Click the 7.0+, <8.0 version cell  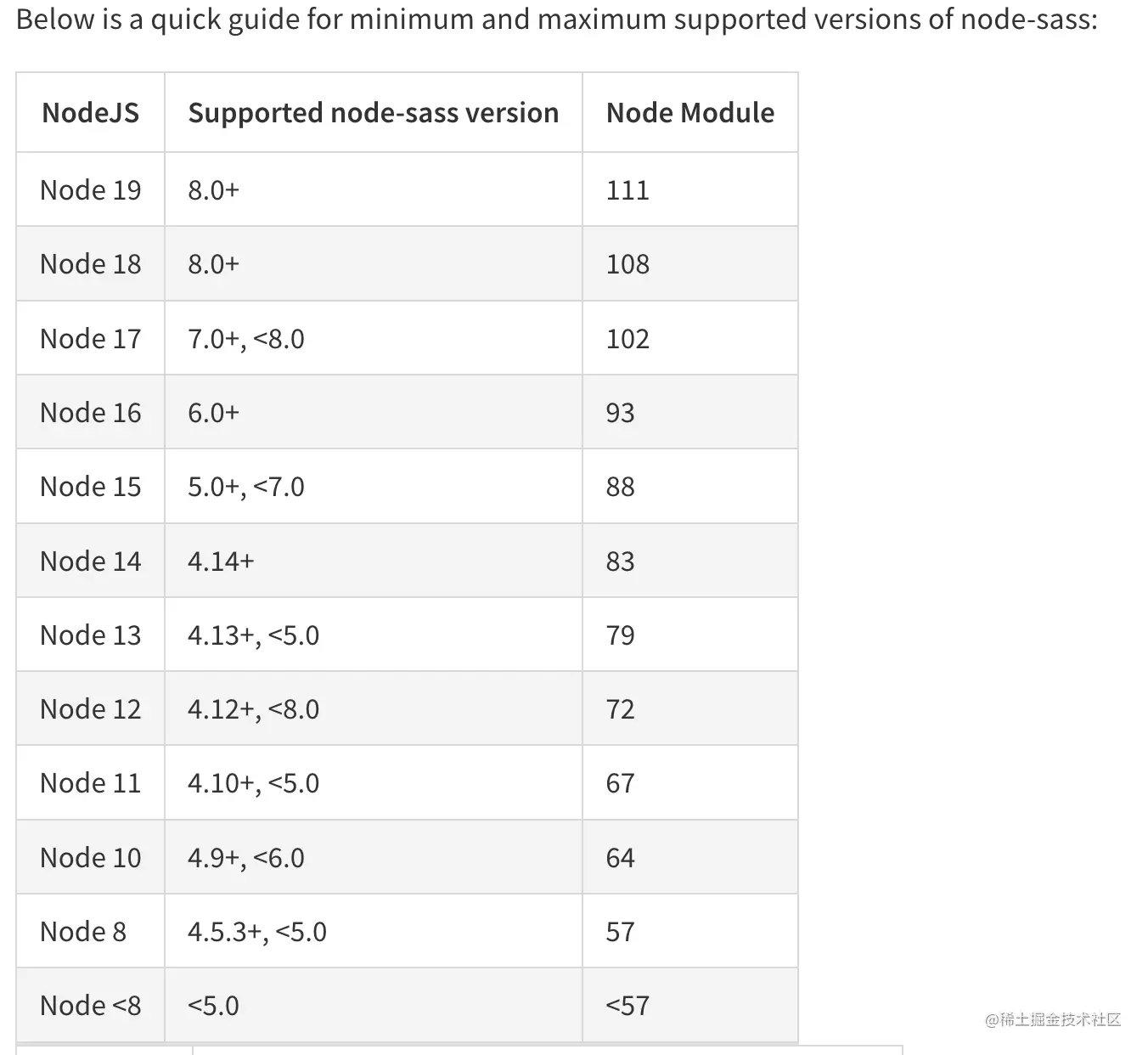tap(245, 339)
